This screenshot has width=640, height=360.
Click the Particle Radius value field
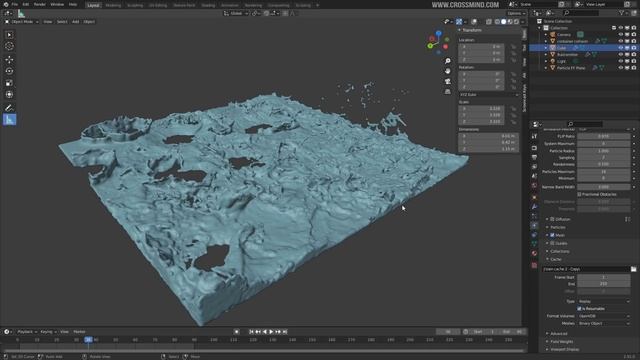603,151
